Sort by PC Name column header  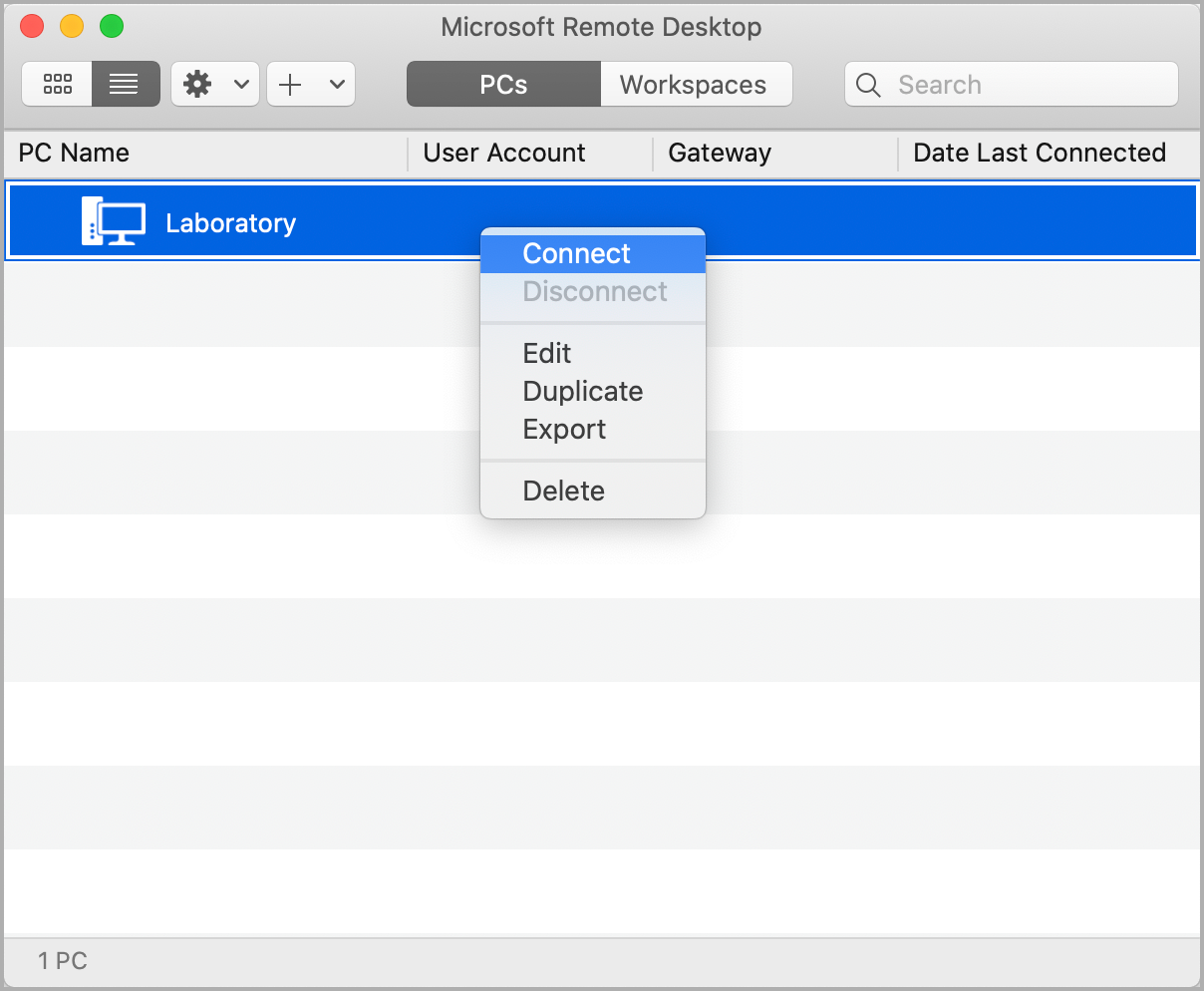75,153
